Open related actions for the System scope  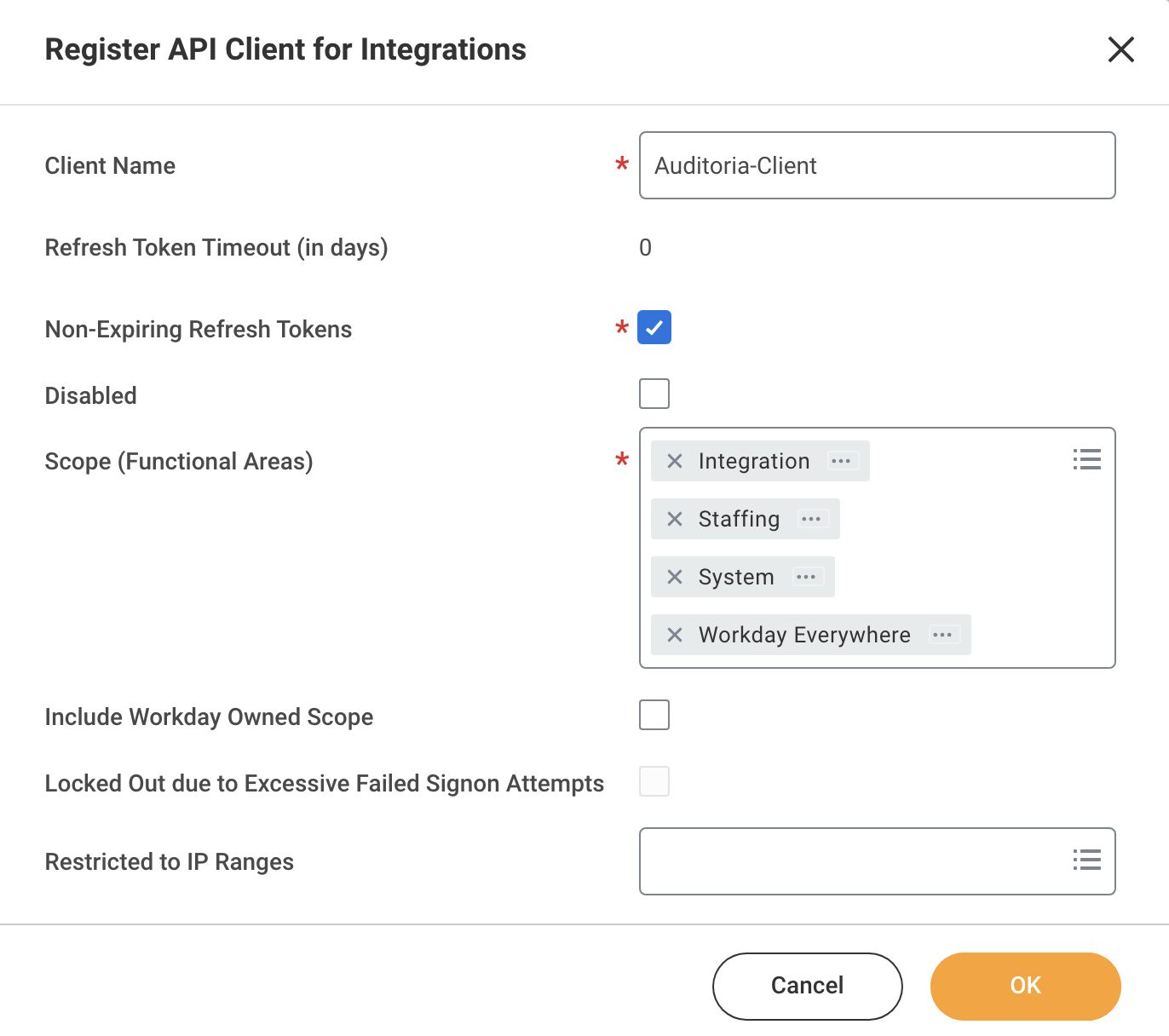pyautogui.click(x=805, y=577)
